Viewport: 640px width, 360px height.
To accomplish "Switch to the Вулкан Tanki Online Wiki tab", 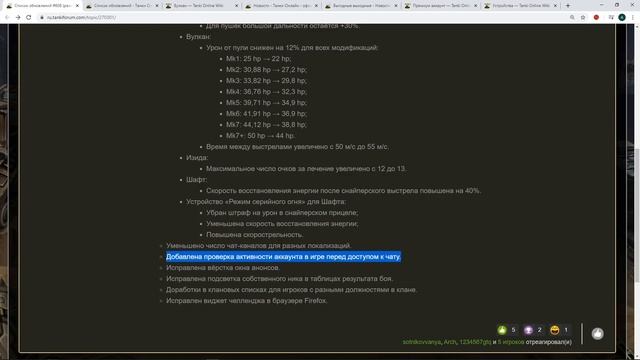I will click(x=201, y=6).
